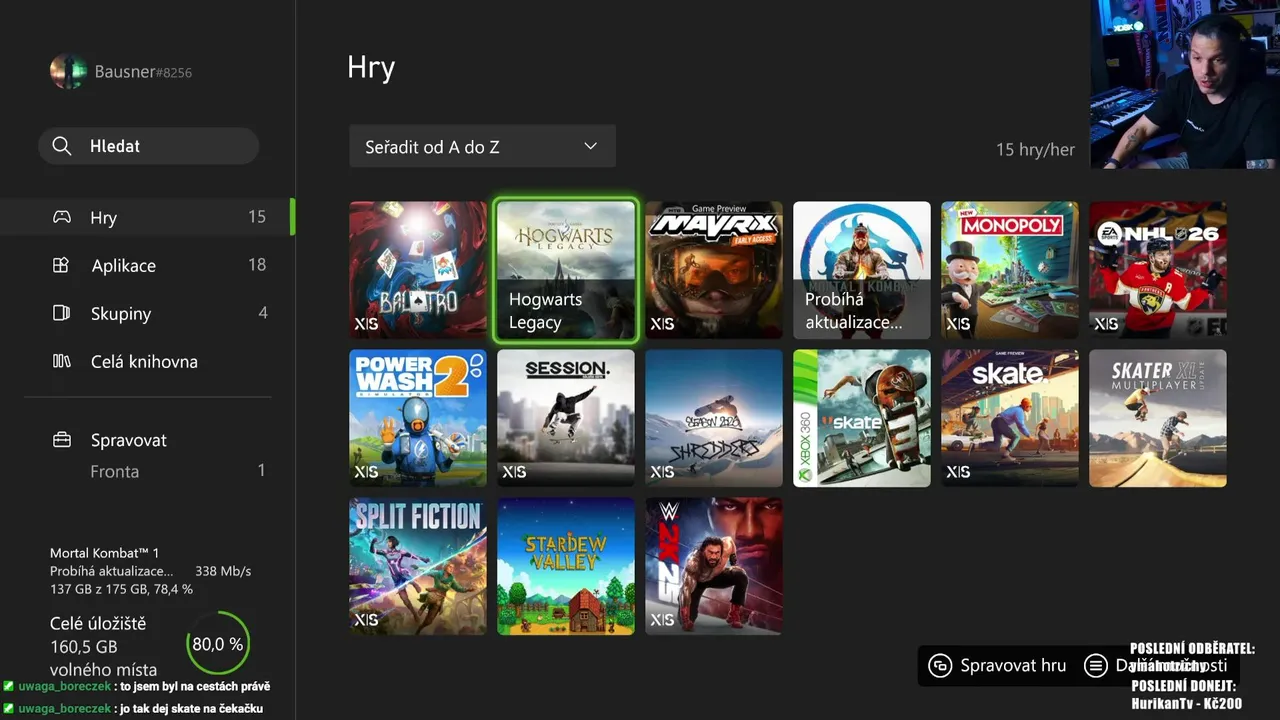This screenshot has height=720, width=1280.
Task: Click the Celá knihovna library icon
Action: [x=61, y=361]
